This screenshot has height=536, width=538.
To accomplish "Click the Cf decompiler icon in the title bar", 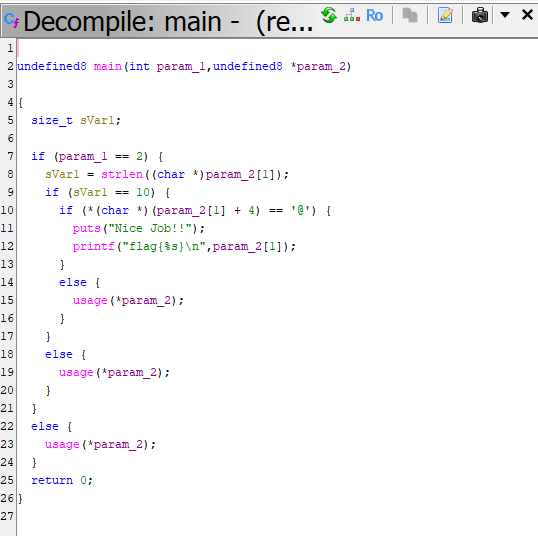I will point(11,20).
